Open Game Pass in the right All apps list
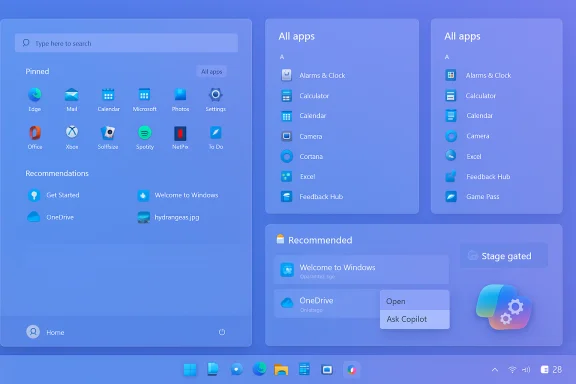Screen dimensions: 576x384 point(472,197)
